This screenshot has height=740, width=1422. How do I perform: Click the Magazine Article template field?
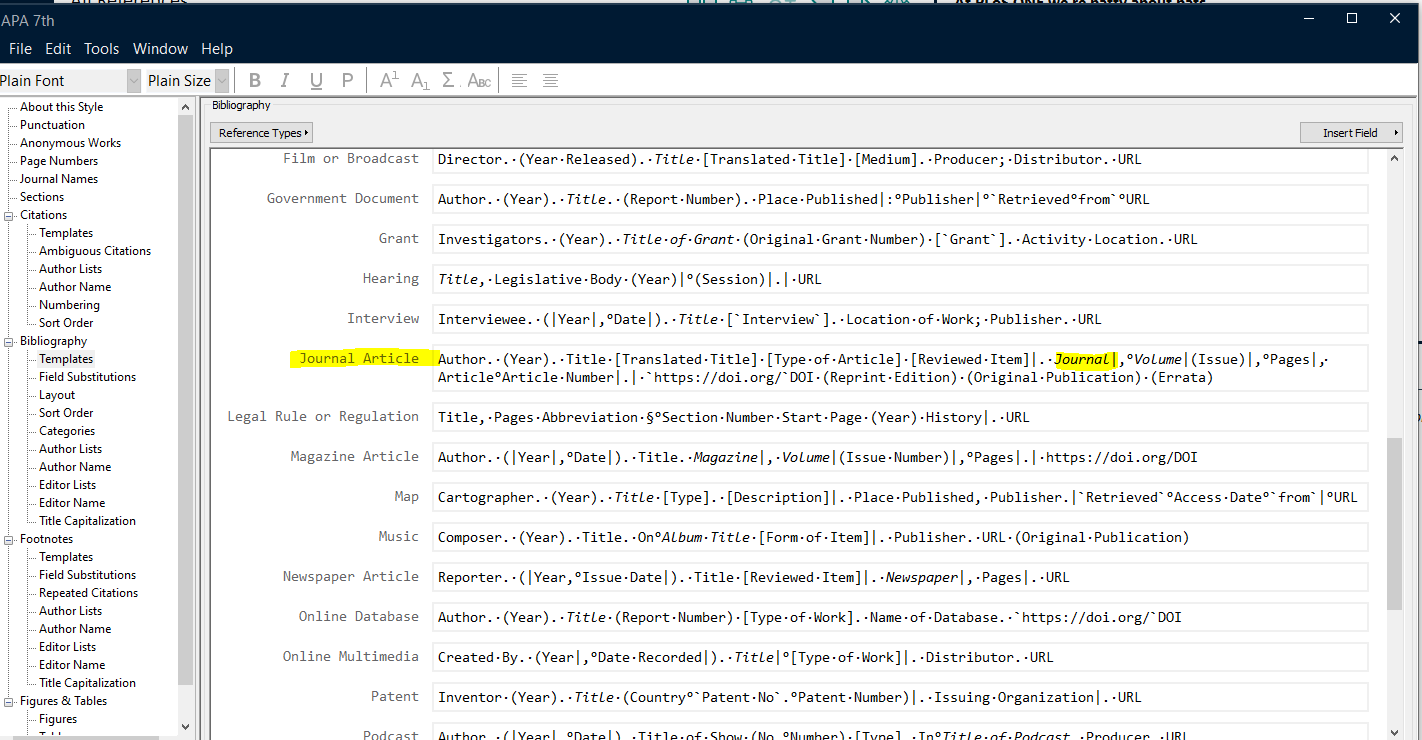tap(900, 457)
